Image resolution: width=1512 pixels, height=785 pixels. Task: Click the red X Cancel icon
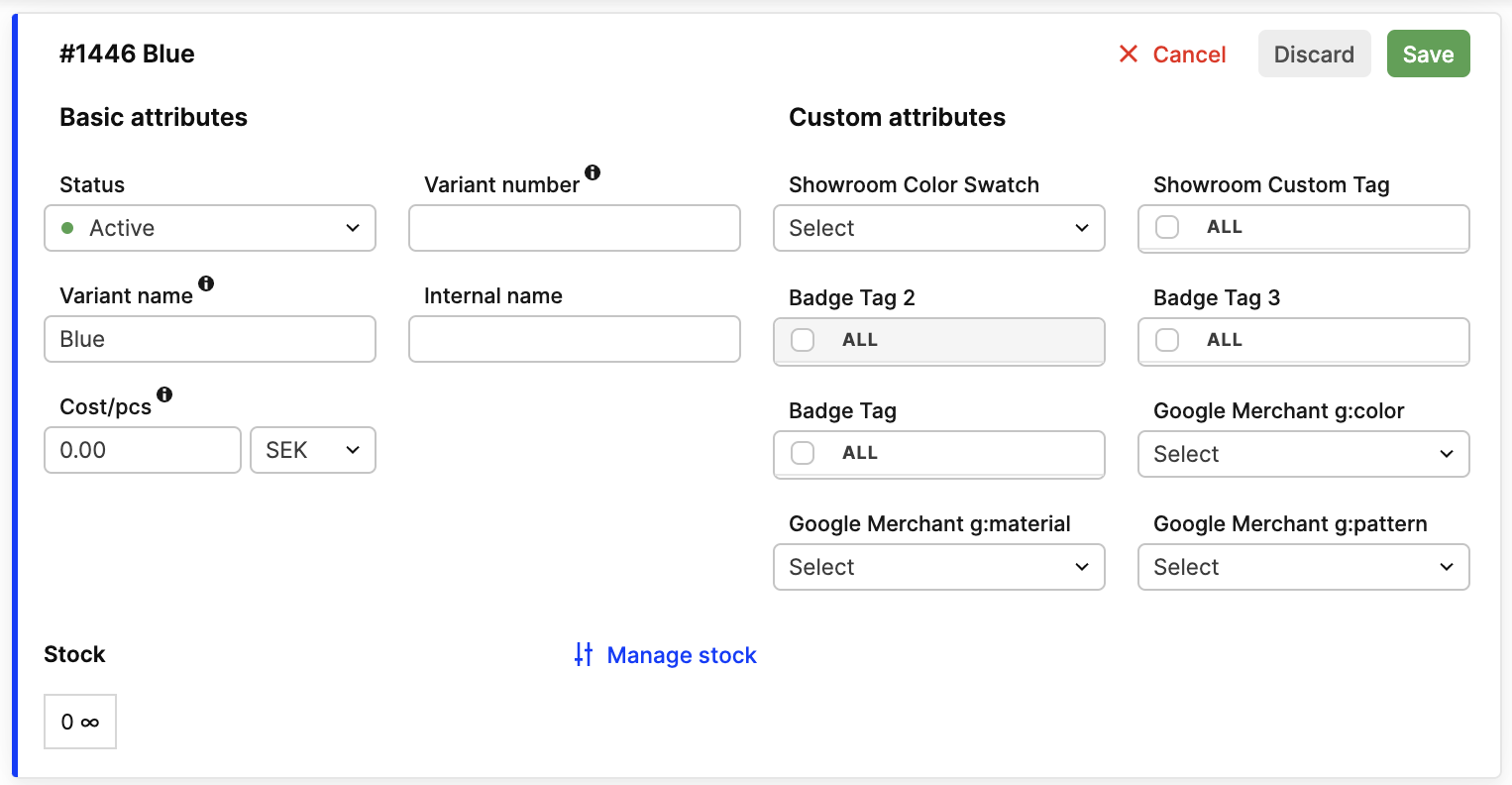pos(1129,55)
